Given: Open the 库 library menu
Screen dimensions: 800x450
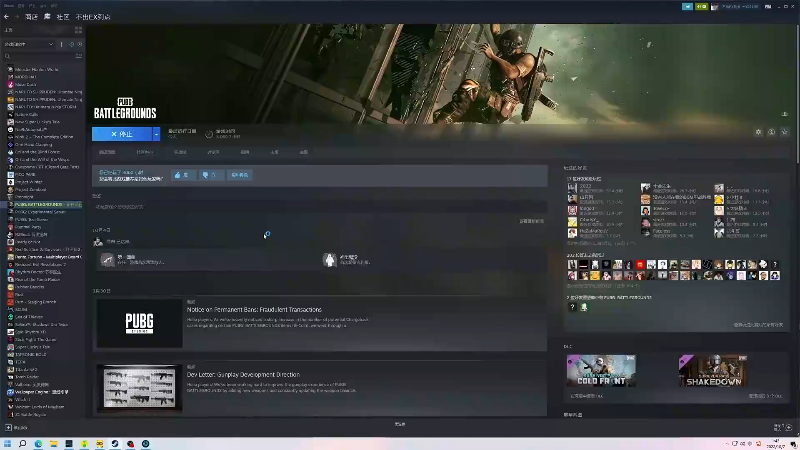Looking at the screenshot, I should [47, 17].
